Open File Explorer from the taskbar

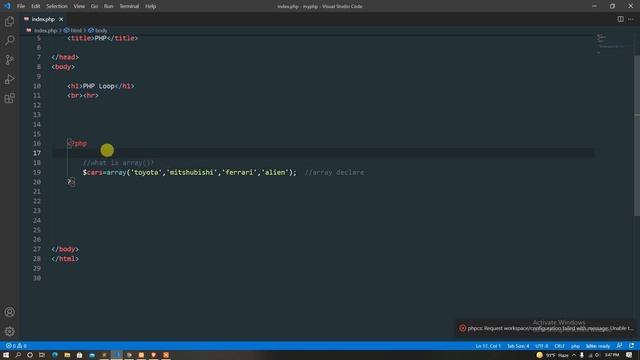point(67,355)
